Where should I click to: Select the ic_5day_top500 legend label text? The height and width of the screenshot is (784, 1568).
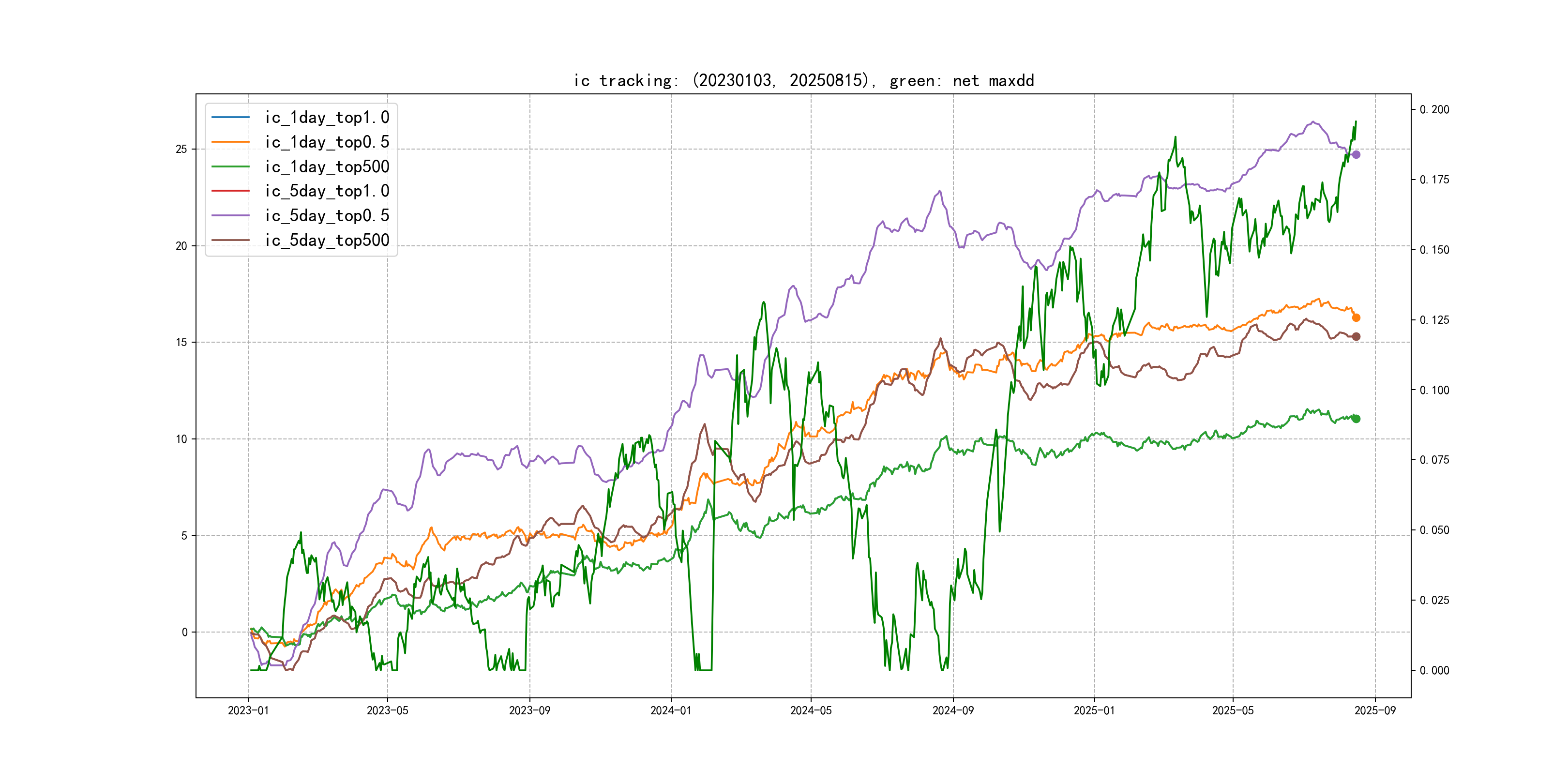tap(327, 240)
